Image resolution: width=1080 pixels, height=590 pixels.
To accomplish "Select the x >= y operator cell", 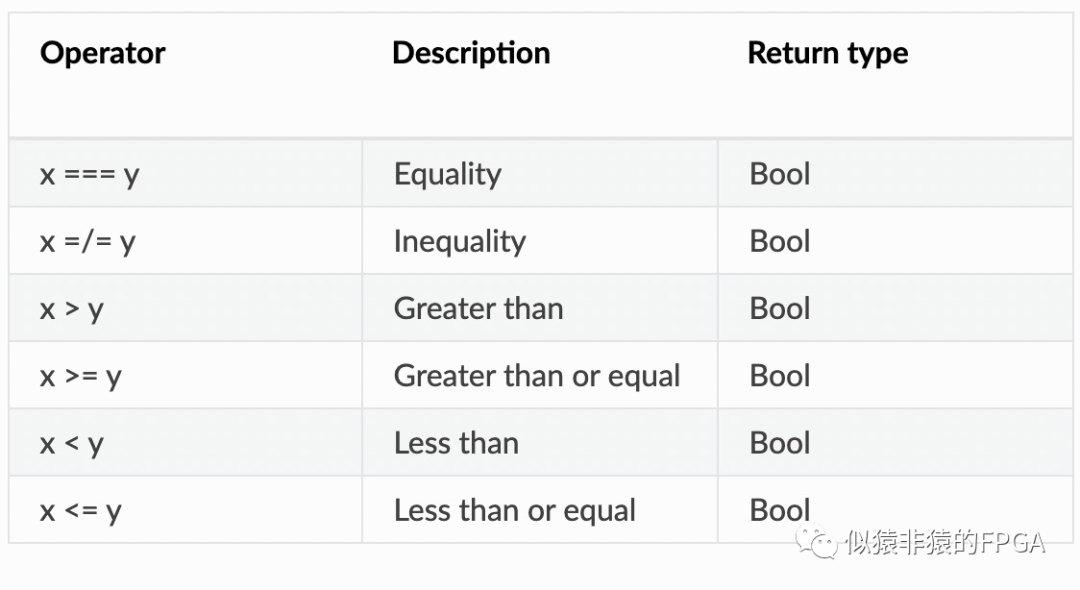I will [81, 376].
